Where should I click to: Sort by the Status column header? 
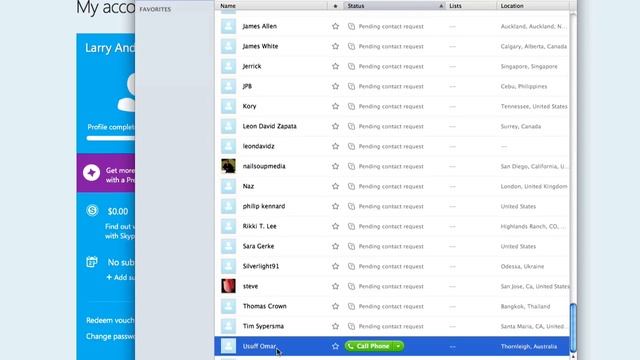395,6
